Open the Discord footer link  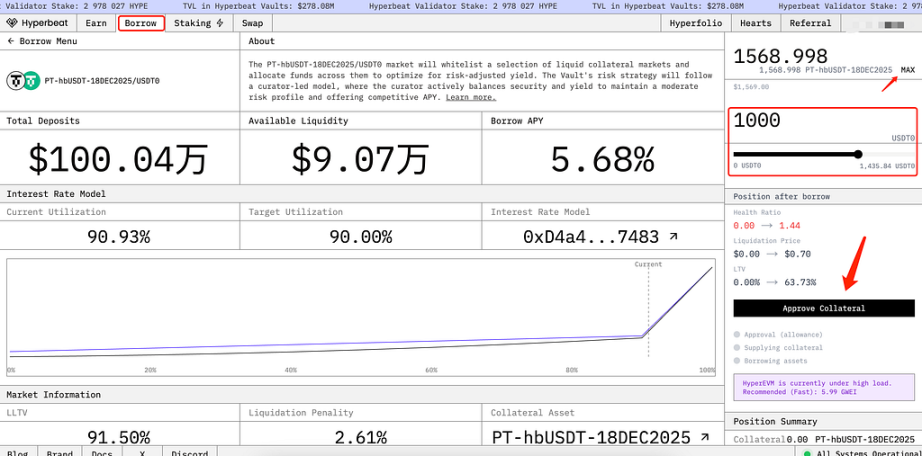[189, 452]
